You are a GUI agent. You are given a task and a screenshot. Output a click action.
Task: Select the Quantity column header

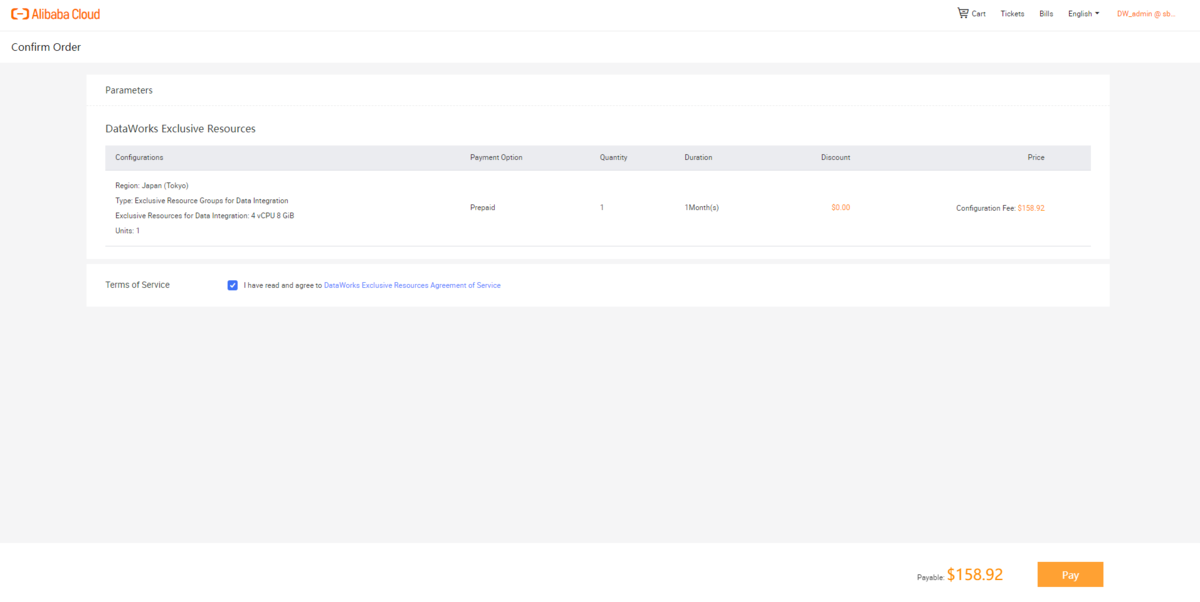click(x=613, y=158)
